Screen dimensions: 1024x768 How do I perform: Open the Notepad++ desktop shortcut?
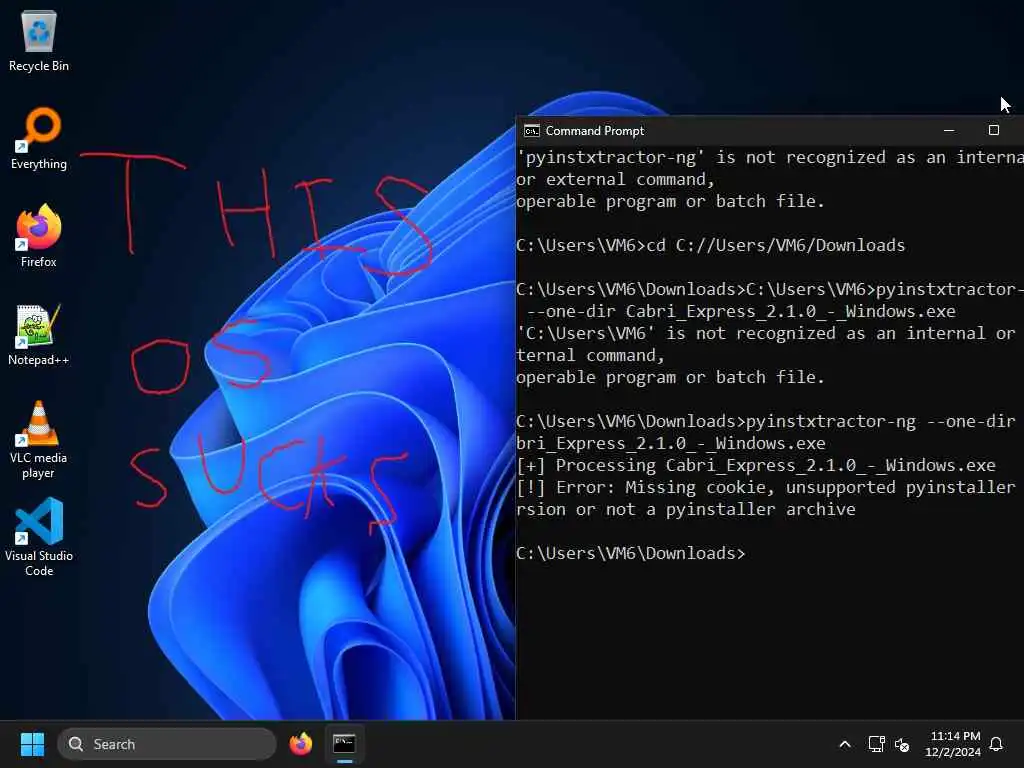pyautogui.click(x=39, y=334)
